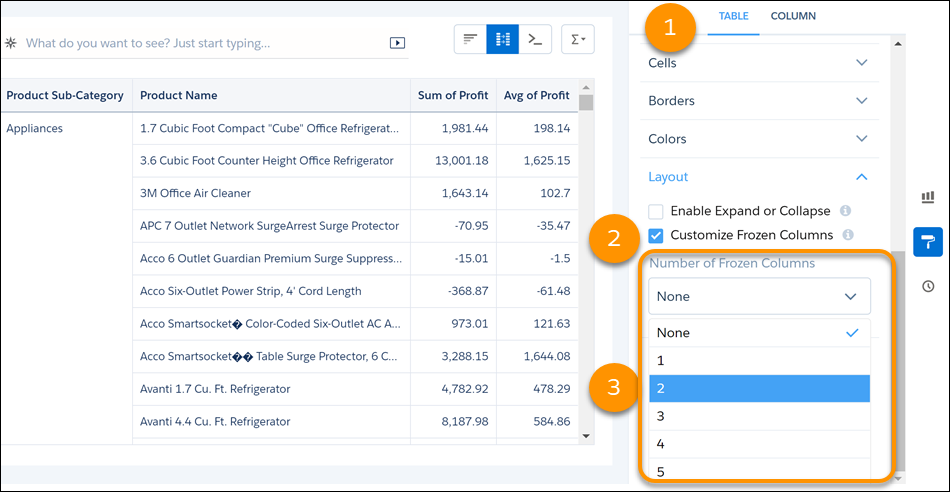Choose 5 frozen columns option
This screenshot has width=950, height=492.
tap(759, 470)
